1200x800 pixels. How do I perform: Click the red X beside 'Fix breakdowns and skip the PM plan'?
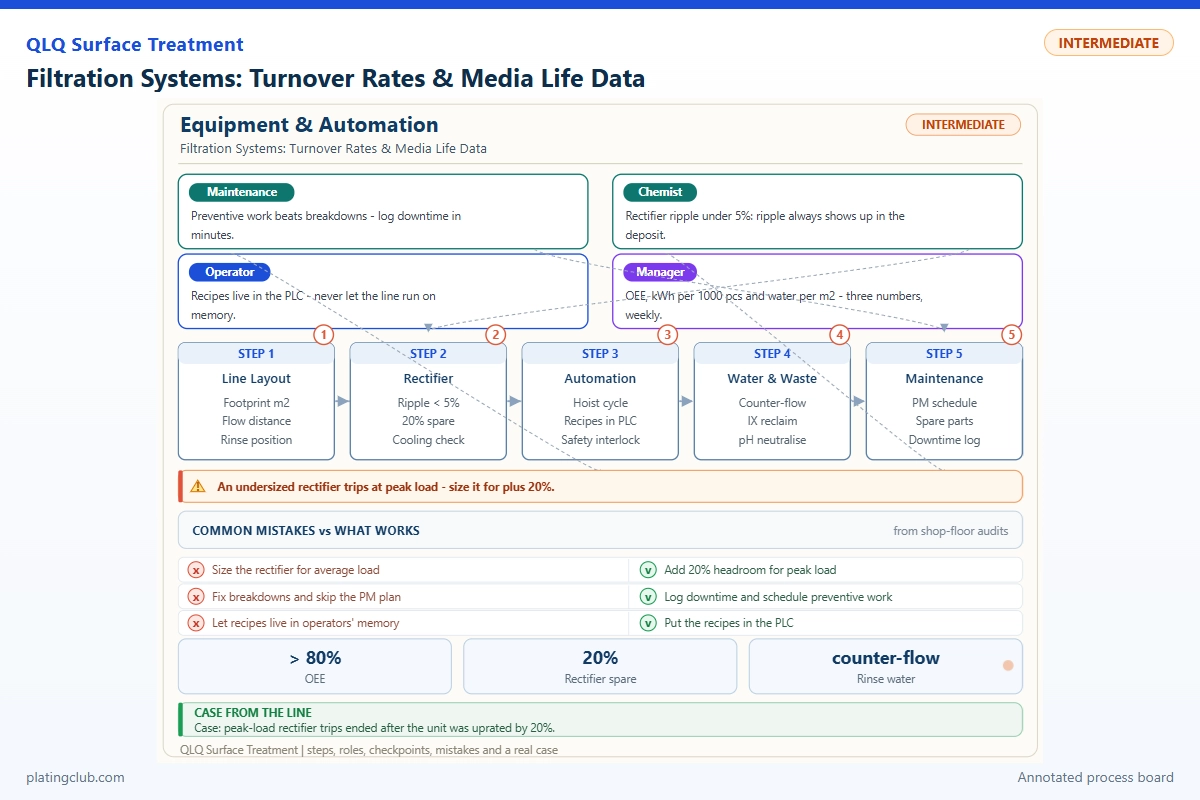(x=196, y=597)
